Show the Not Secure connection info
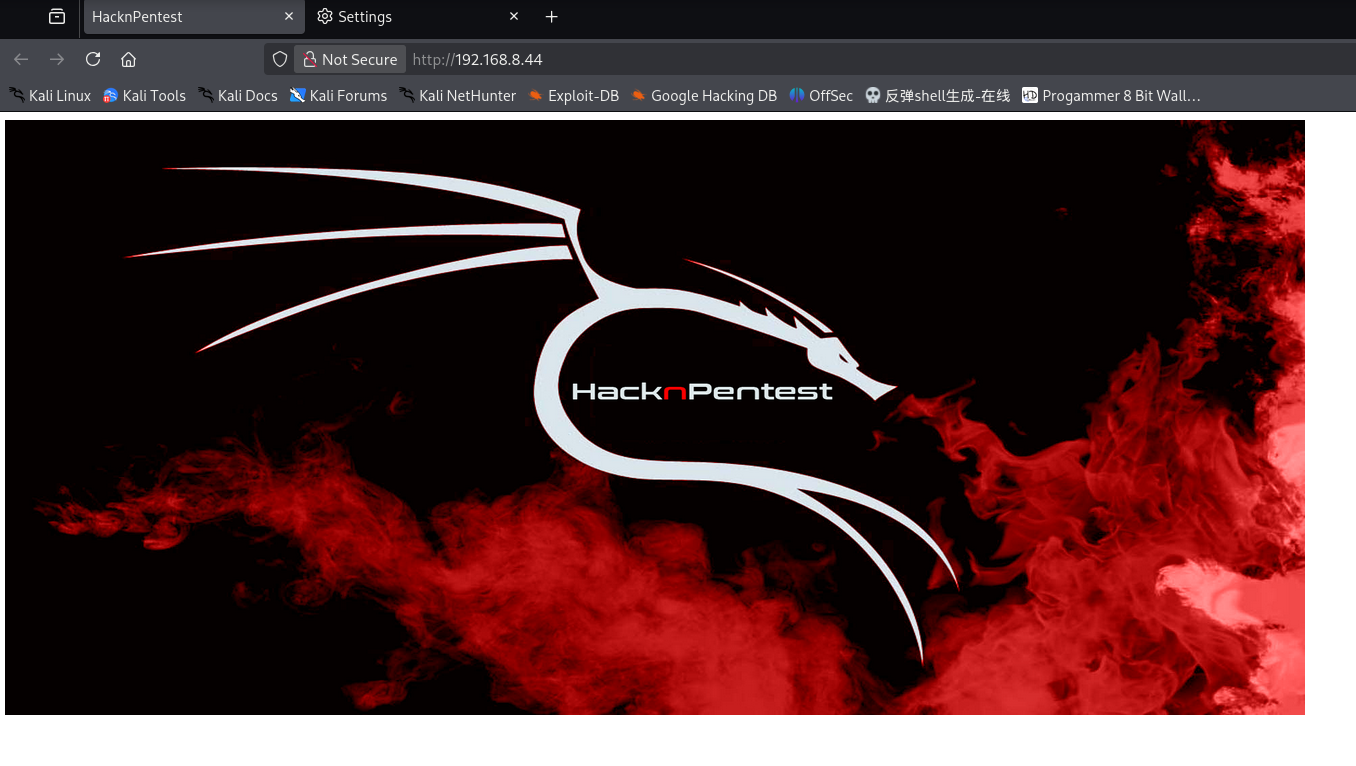 click(350, 59)
